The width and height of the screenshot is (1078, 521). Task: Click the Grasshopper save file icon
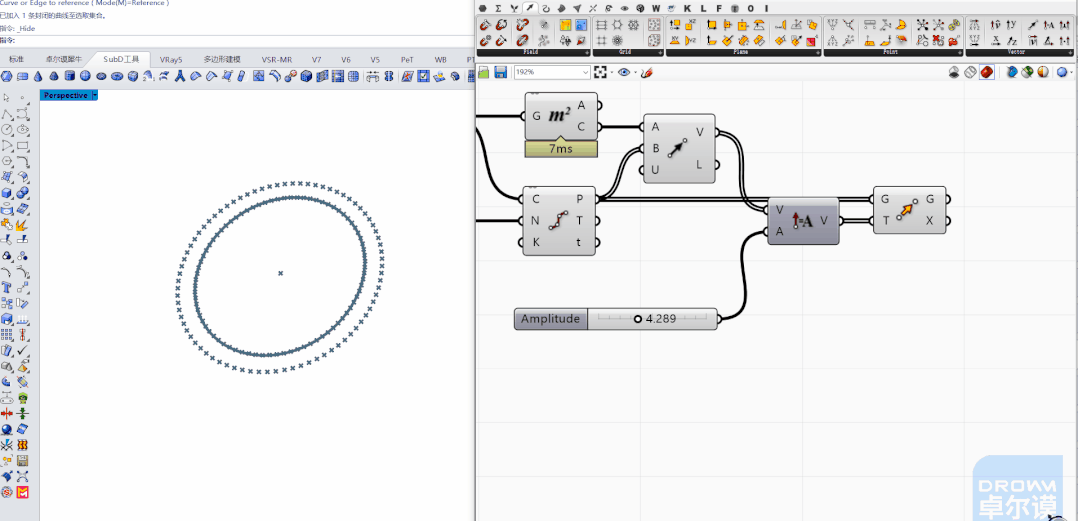pos(500,72)
